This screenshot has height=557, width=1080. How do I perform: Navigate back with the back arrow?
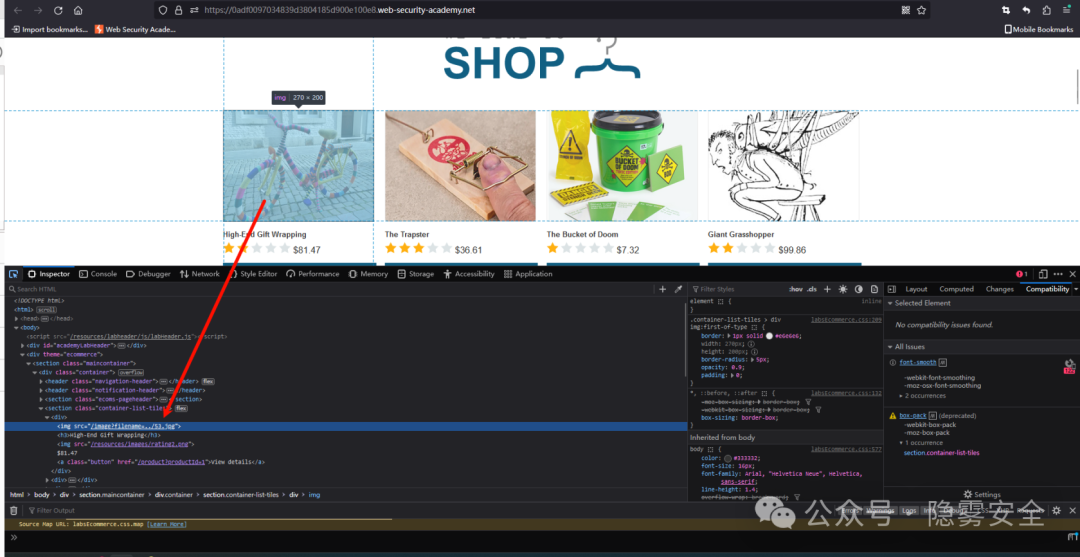pos(18,10)
